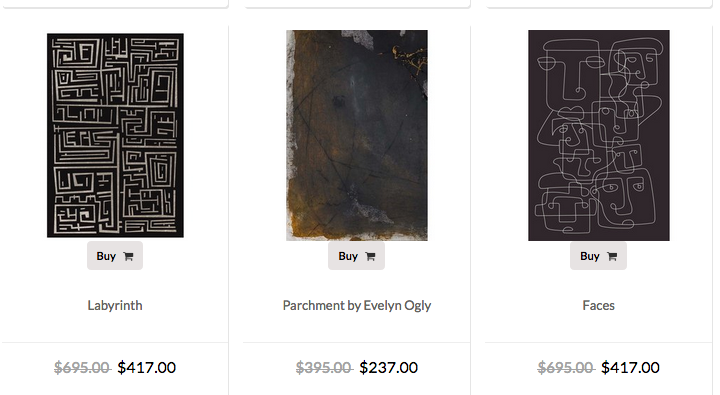
Task: Select Parchment sale price $237.00
Action: point(388,367)
